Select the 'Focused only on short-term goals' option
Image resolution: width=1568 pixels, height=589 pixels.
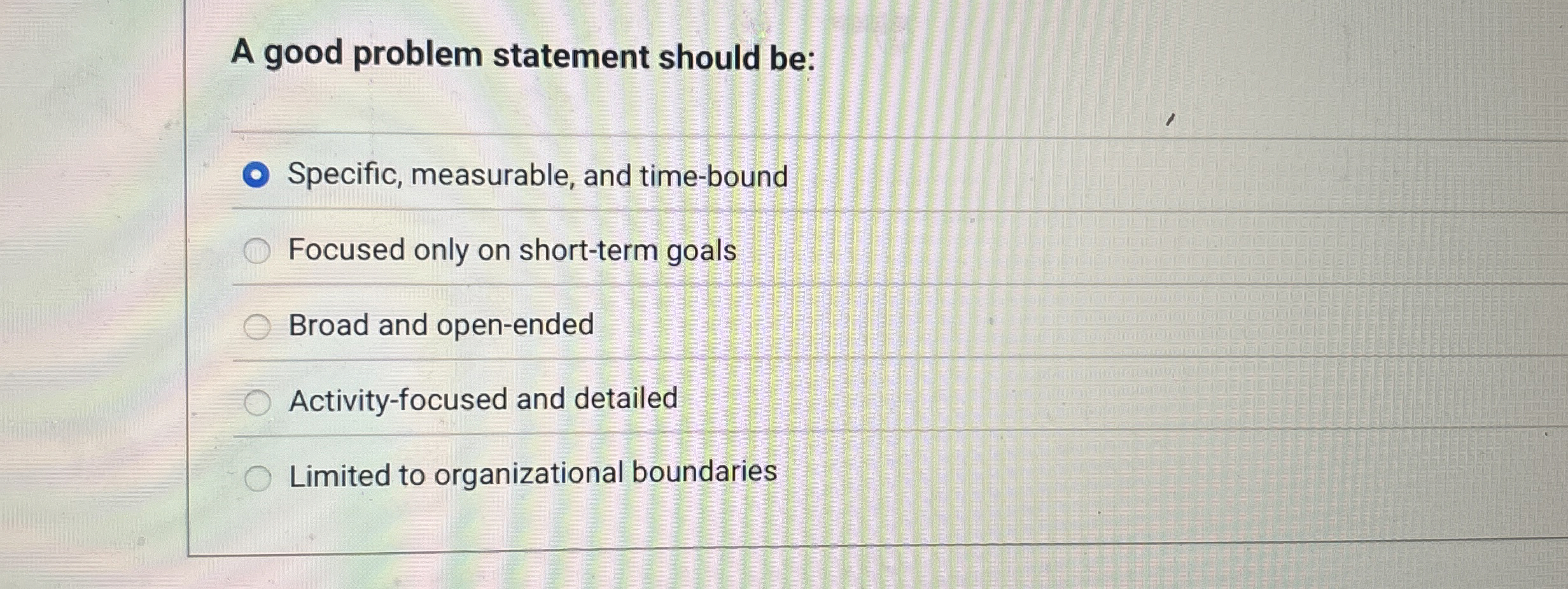point(258,251)
